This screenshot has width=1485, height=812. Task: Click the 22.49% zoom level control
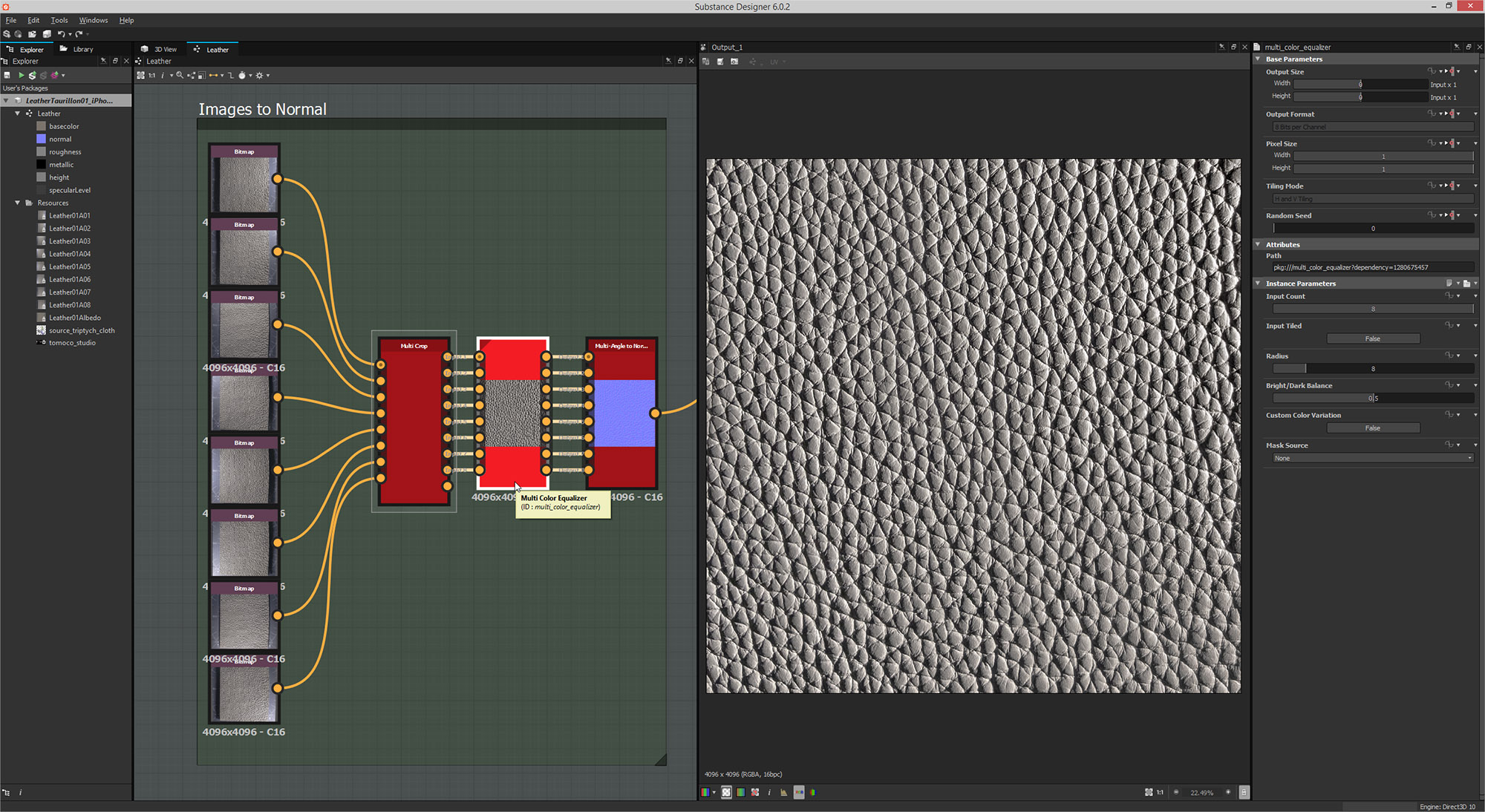click(x=1201, y=792)
